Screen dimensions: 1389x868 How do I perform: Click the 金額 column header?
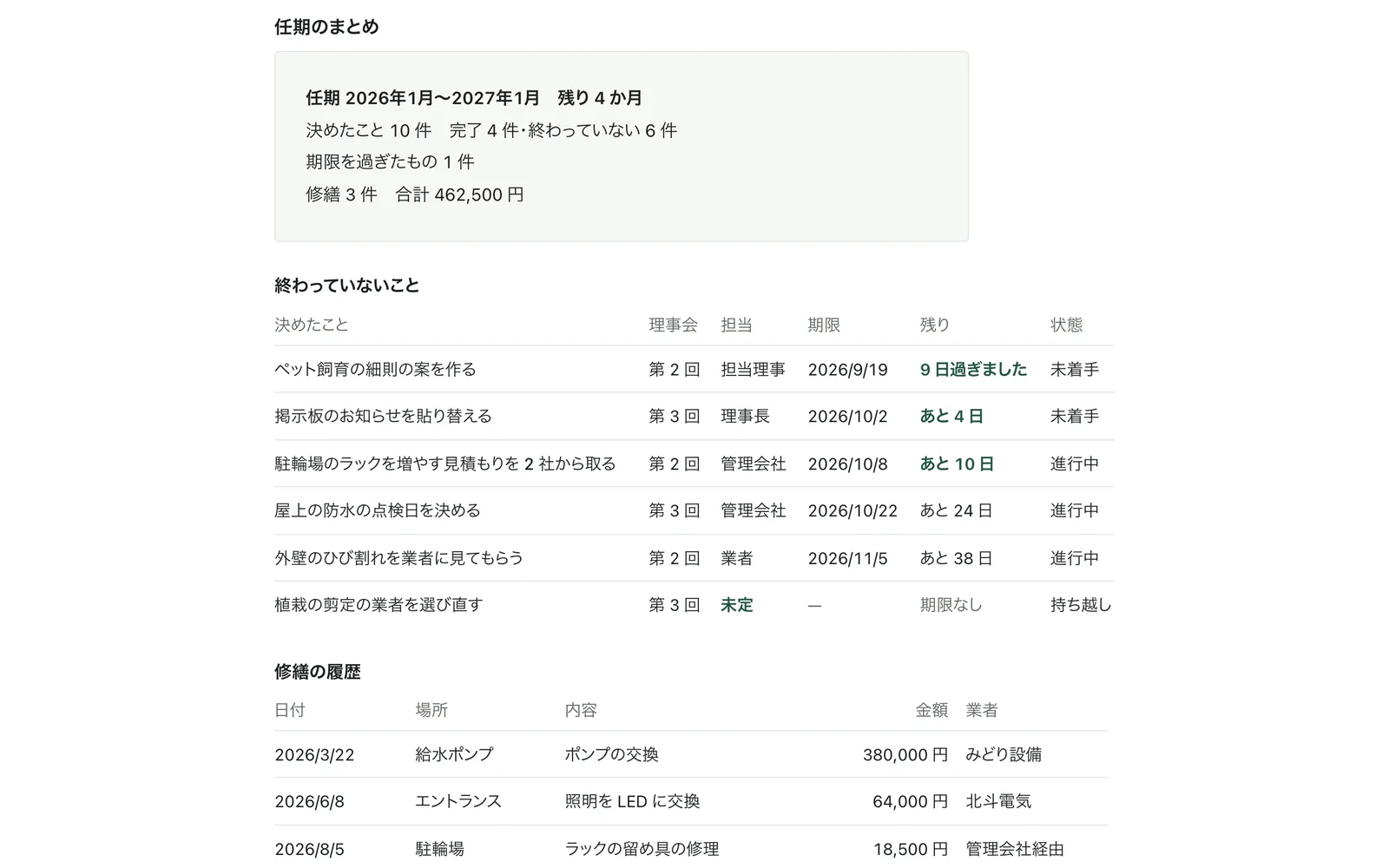point(931,710)
